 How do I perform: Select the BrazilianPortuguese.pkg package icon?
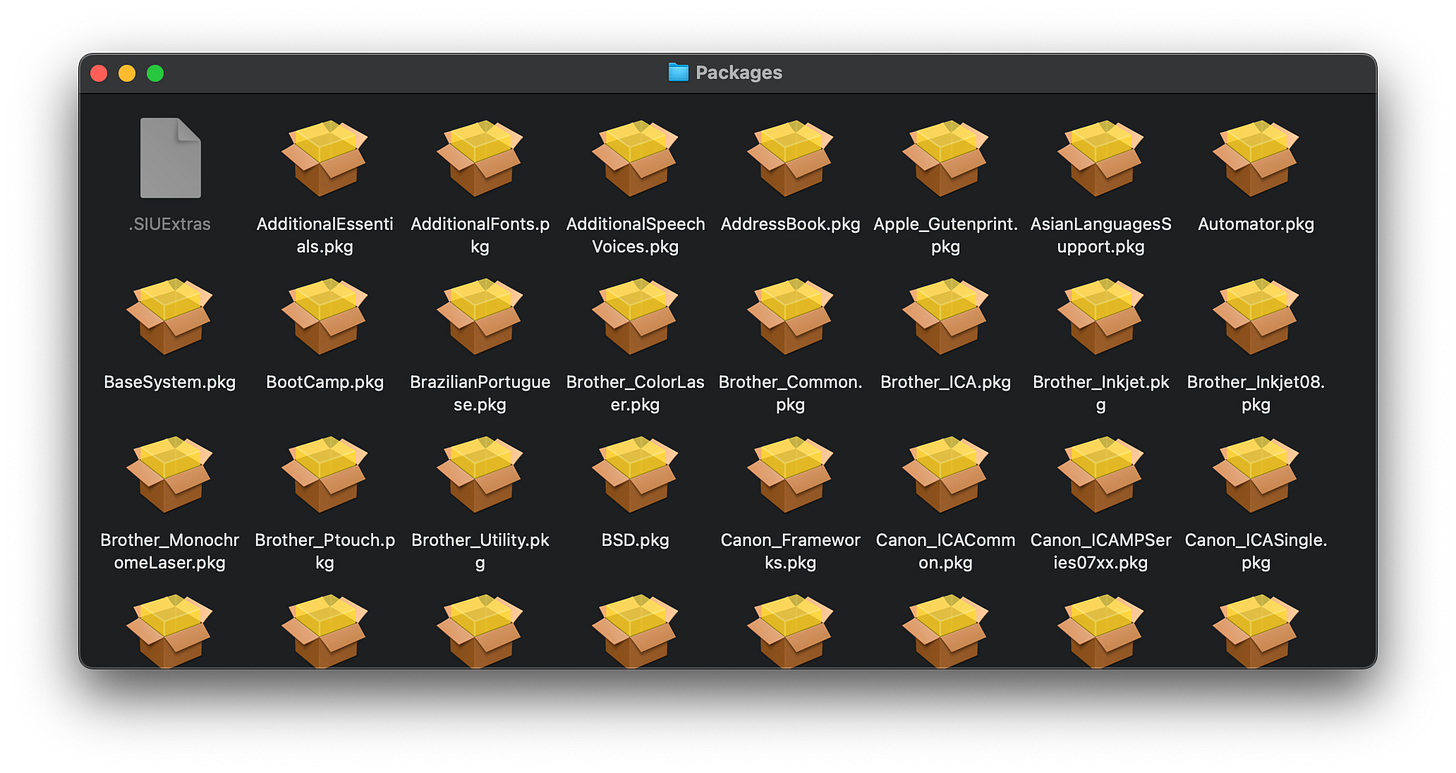pyautogui.click(x=480, y=316)
